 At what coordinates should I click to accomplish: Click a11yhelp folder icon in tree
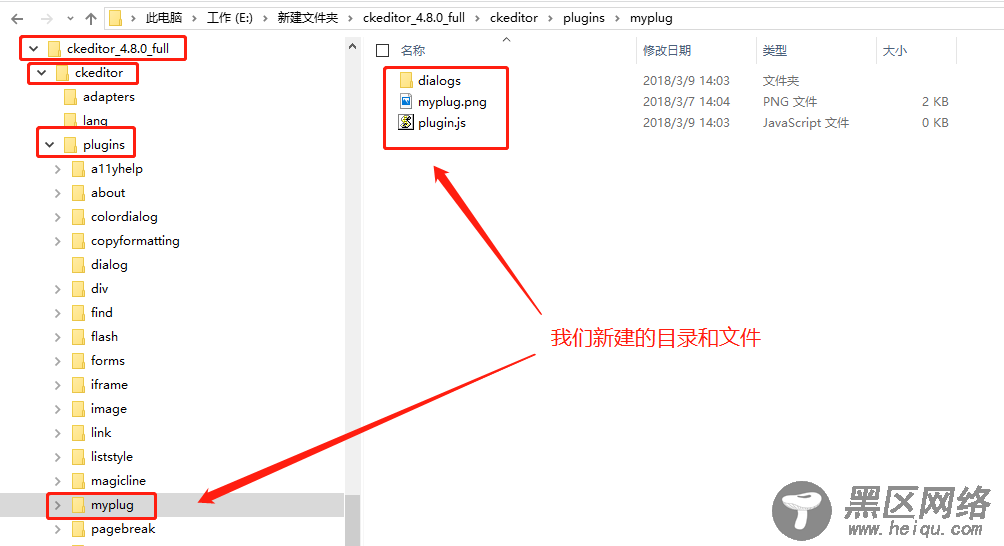[78, 169]
